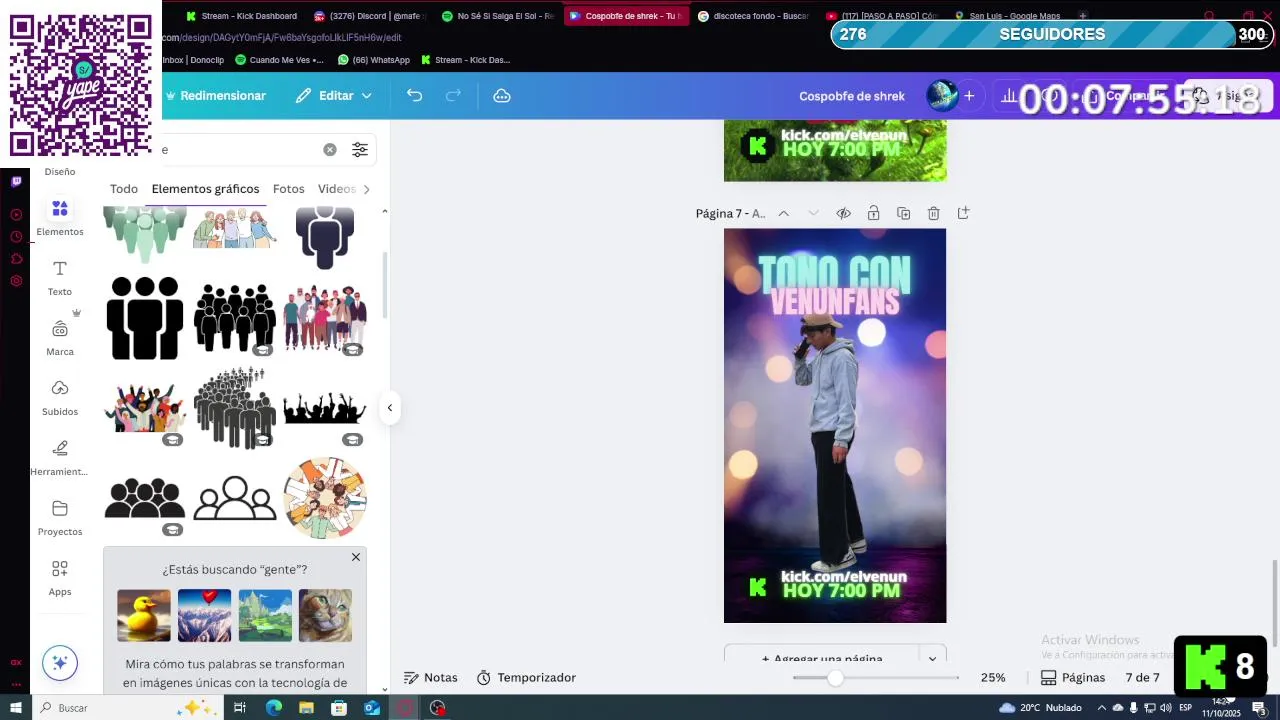Open the Páginas grid view
The height and width of the screenshot is (720, 1280).
[x=1073, y=677]
